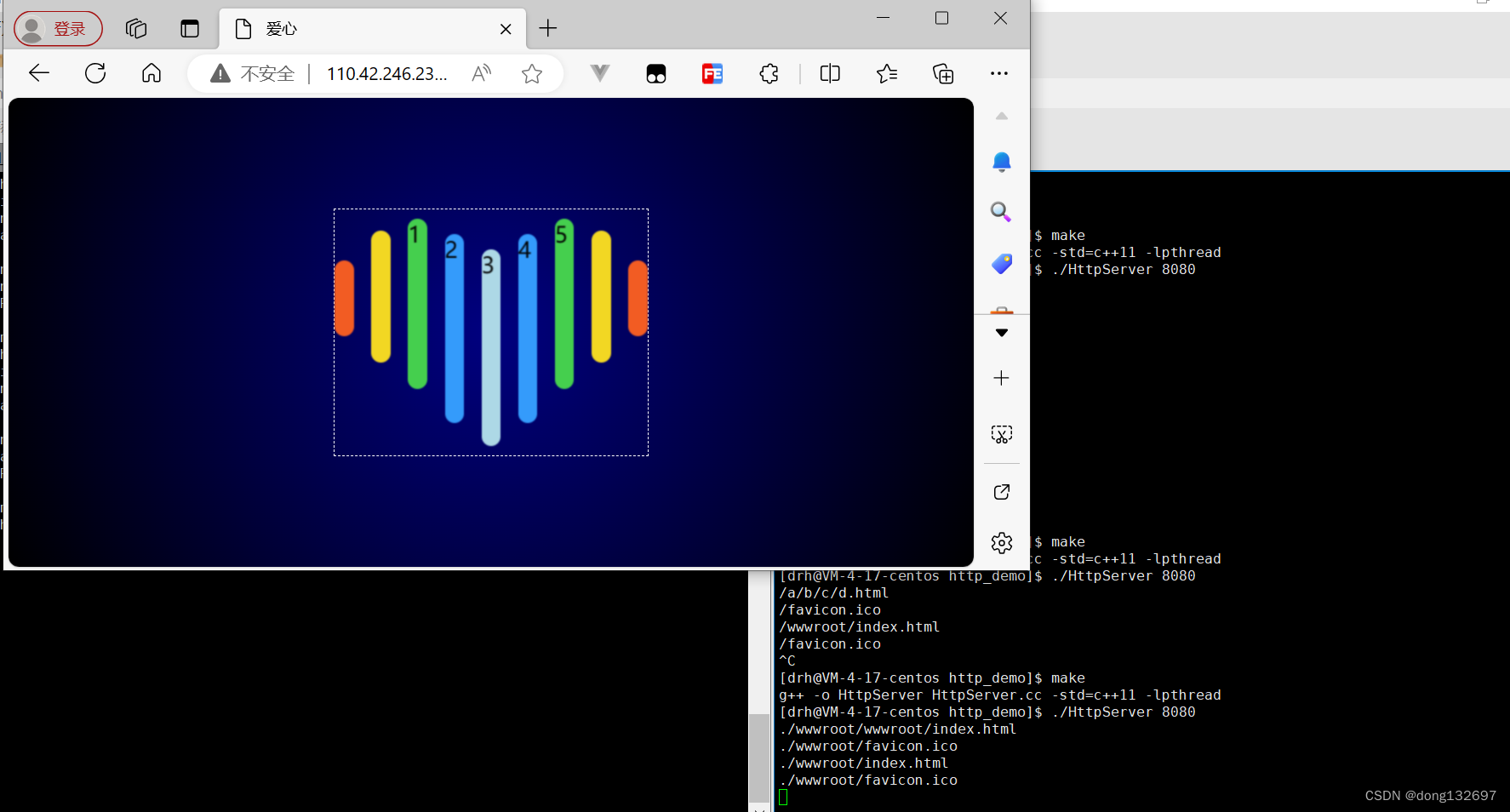The image size is (1510, 812).
Task: Click terminal line ./wwwroot/wwwroot/index.html
Action: pos(898,729)
